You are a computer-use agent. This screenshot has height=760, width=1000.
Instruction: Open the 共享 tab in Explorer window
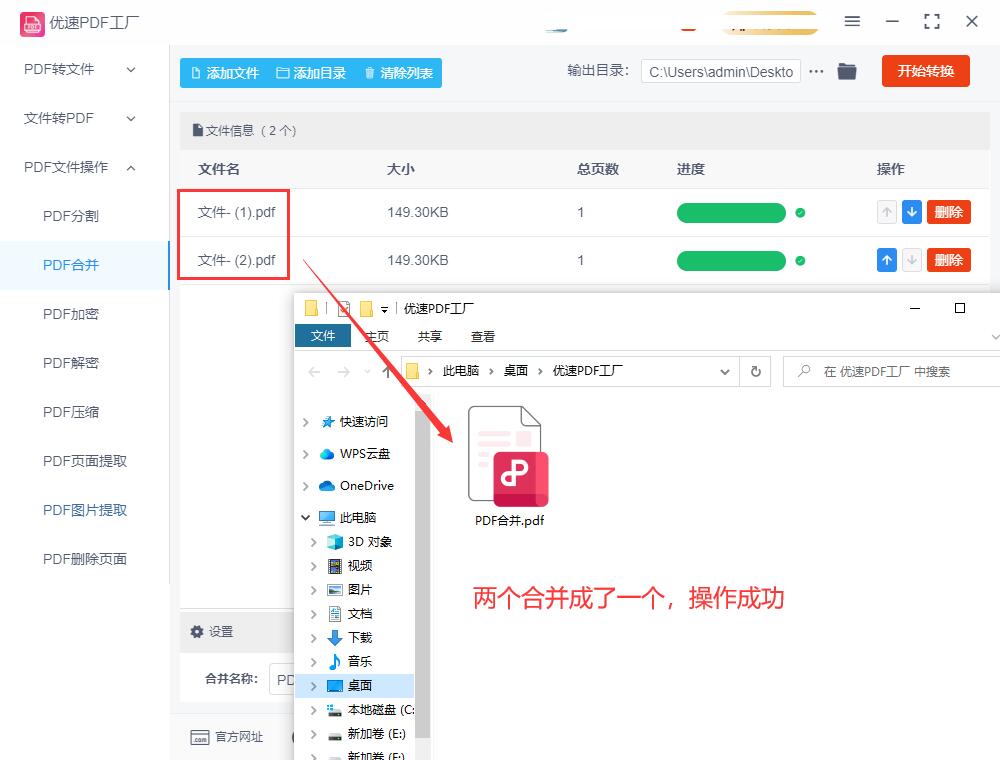click(429, 336)
